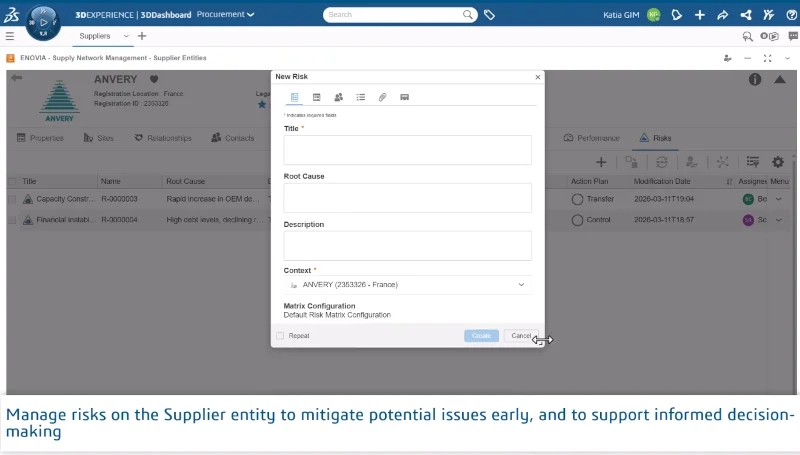Viewport: 800px width, 455px height.
Task: Open the social network share icon
Action: click(746, 15)
